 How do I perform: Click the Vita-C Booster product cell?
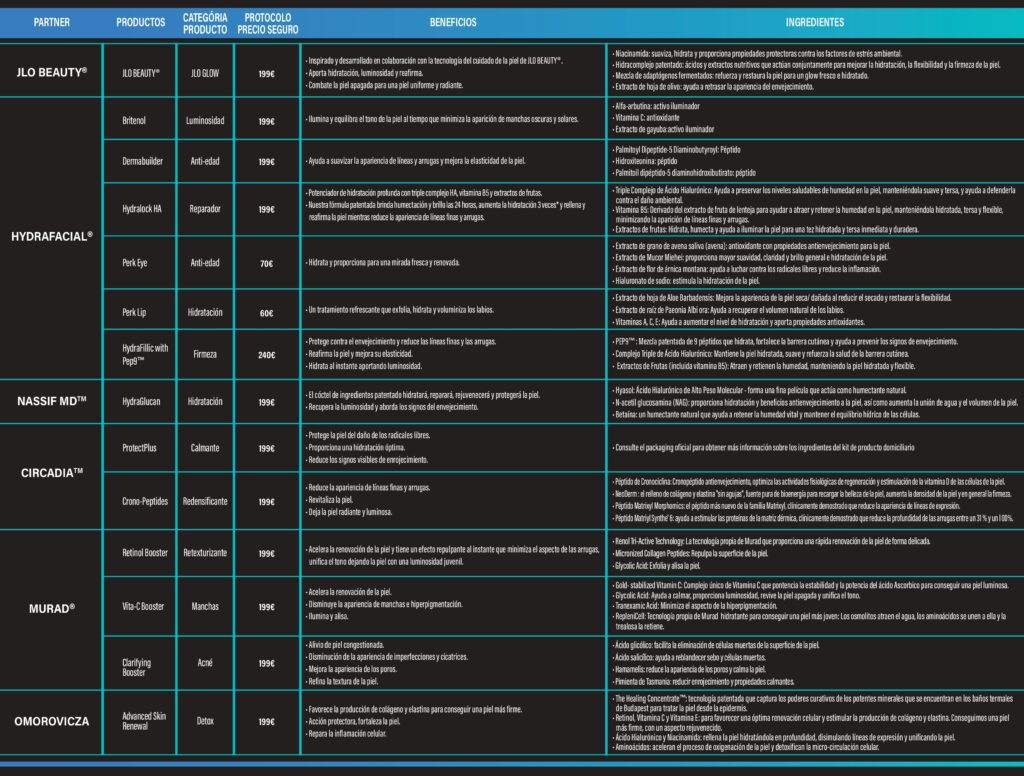click(140, 606)
